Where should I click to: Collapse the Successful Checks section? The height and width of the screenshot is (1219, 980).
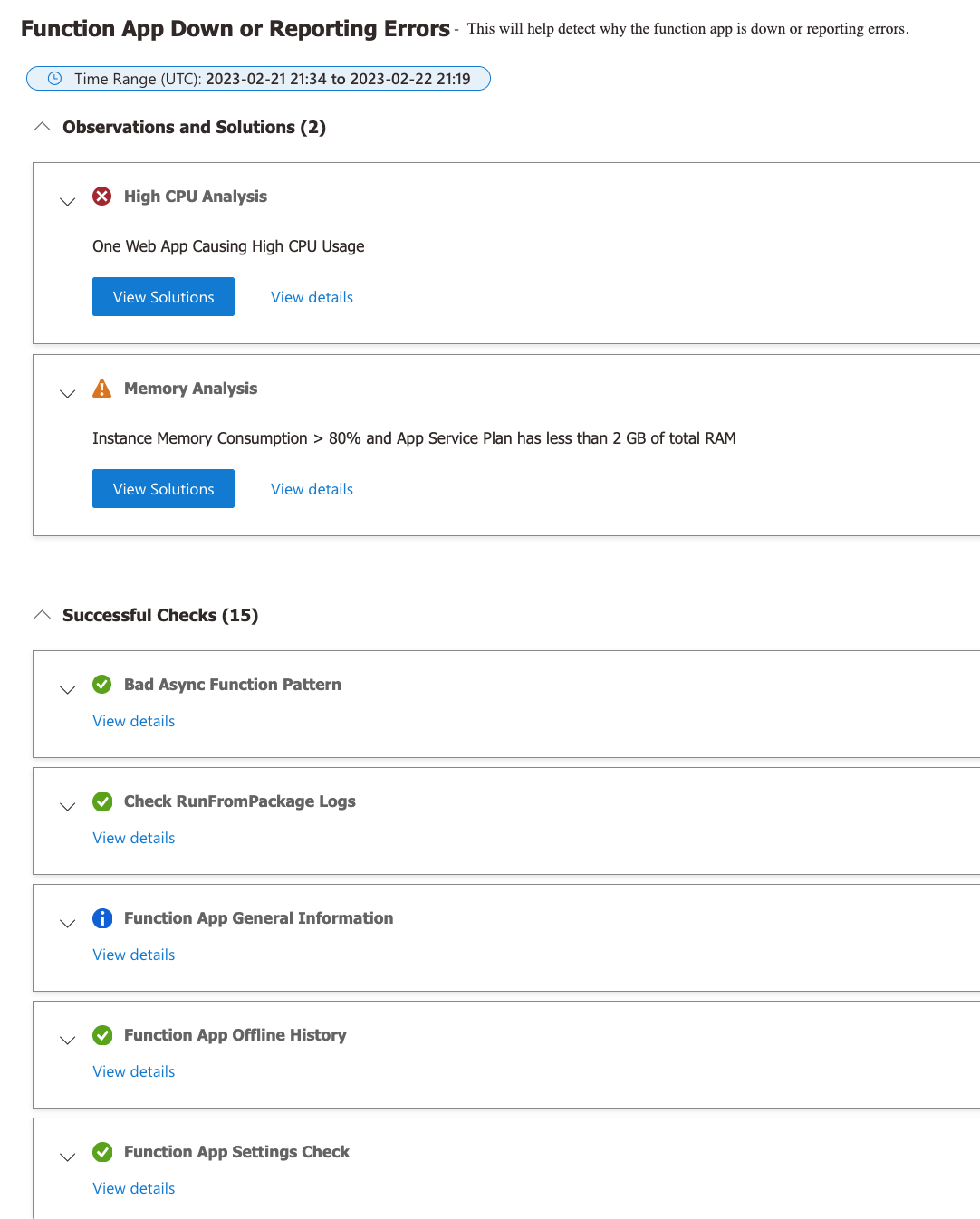(x=41, y=614)
